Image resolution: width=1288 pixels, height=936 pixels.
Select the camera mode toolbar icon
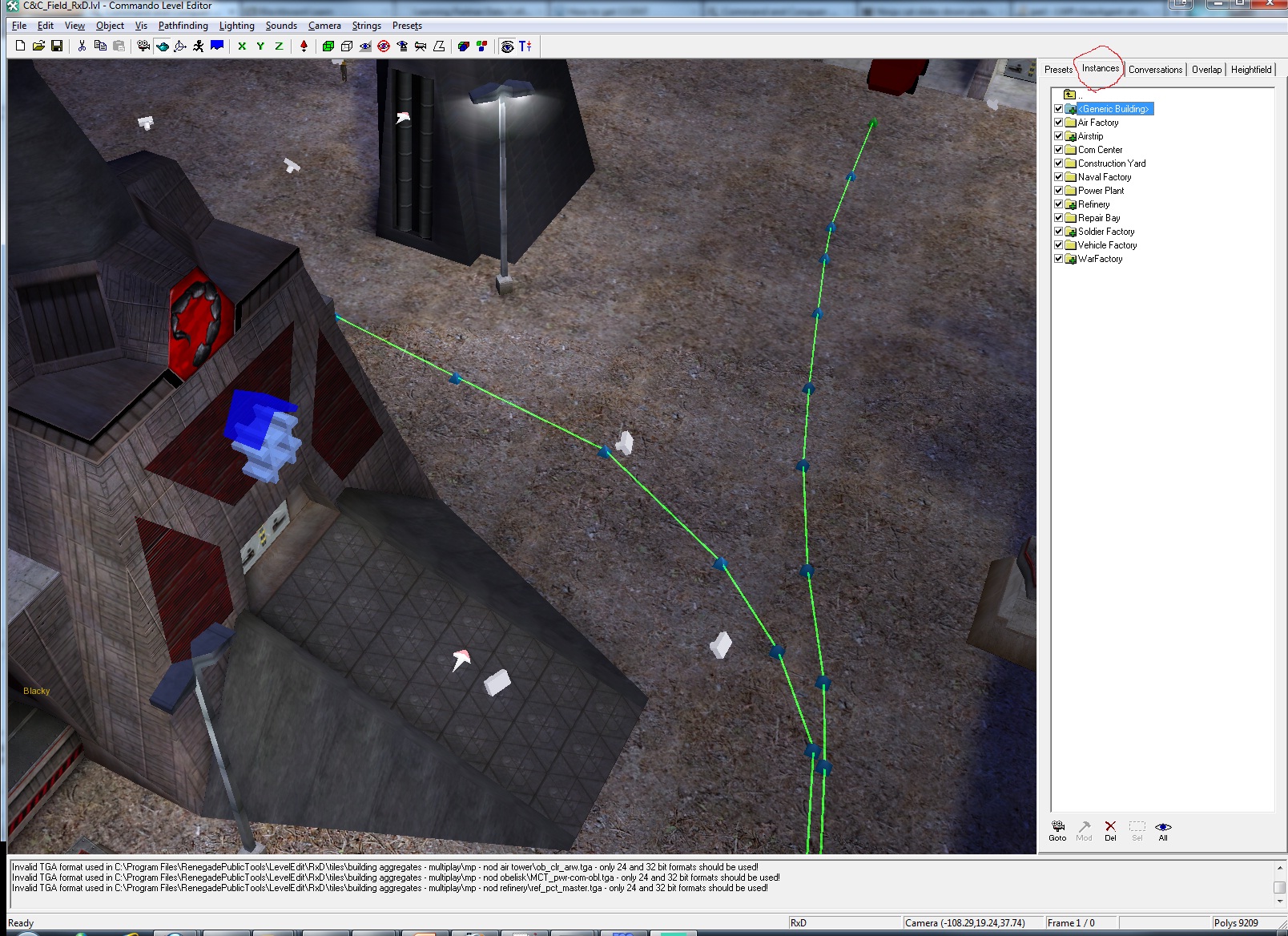(x=143, y=46)
